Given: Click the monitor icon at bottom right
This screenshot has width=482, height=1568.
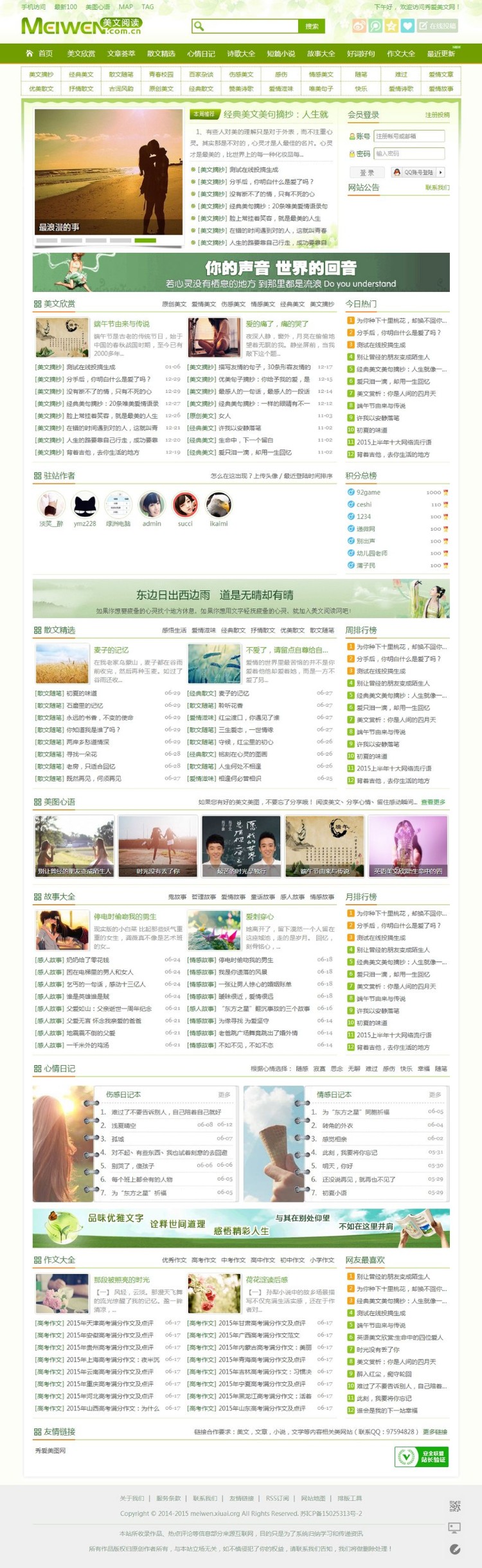Looking at the screenshot, I should click(x=455, y=1527).
